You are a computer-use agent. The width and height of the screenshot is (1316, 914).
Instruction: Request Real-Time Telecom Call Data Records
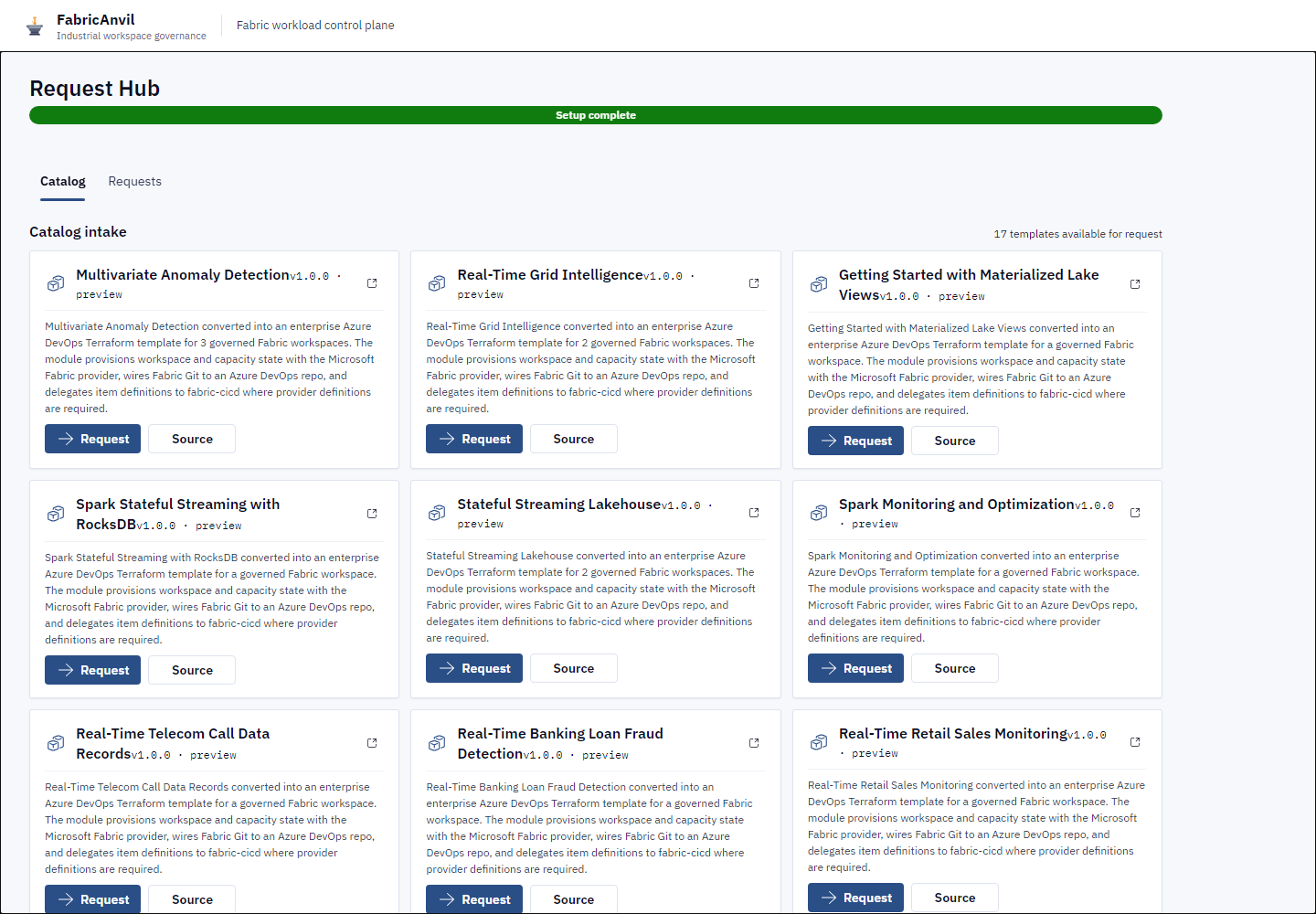(93, 899)
